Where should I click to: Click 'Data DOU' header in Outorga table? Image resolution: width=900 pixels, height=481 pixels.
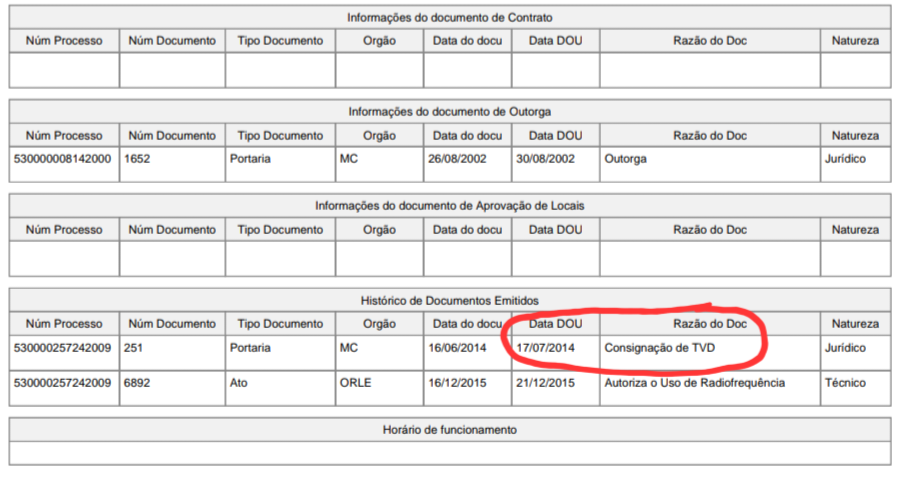pyautogui.click(x=555, y=136)
